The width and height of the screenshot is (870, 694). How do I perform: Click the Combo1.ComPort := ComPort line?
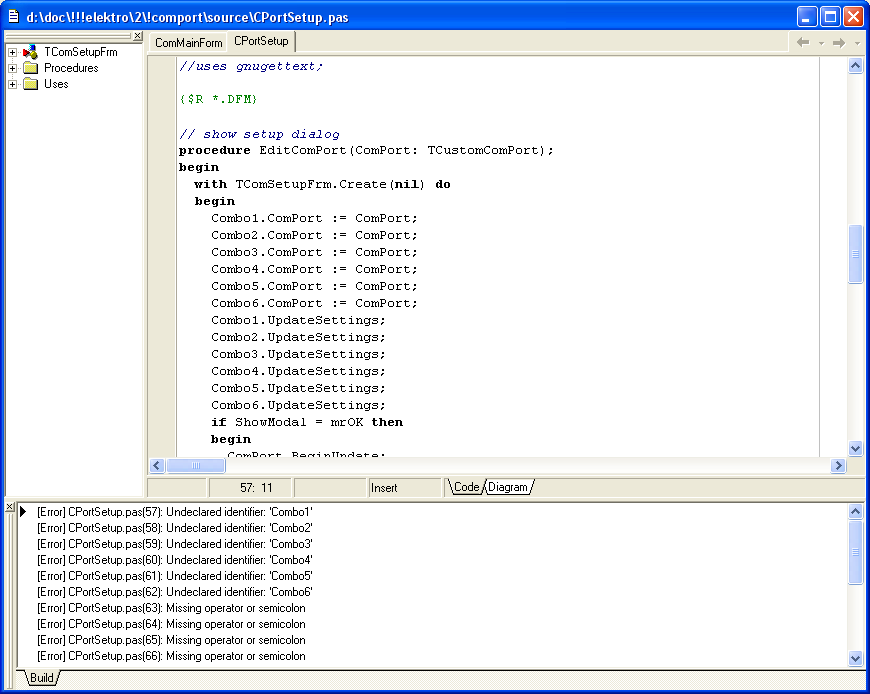coord(314,219)
